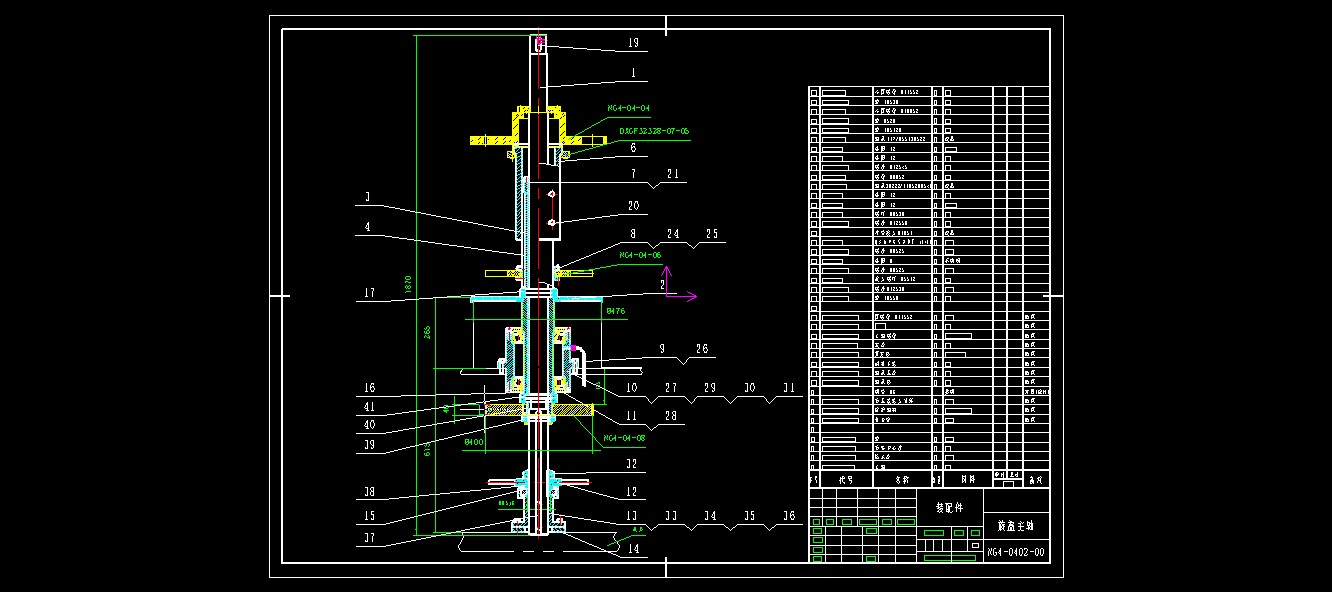Image resolution: width=1332 pixels, height=592 pixels.
Task: Click drawing number NG4-0402-00 in title block
Action: click(1016, 552)
